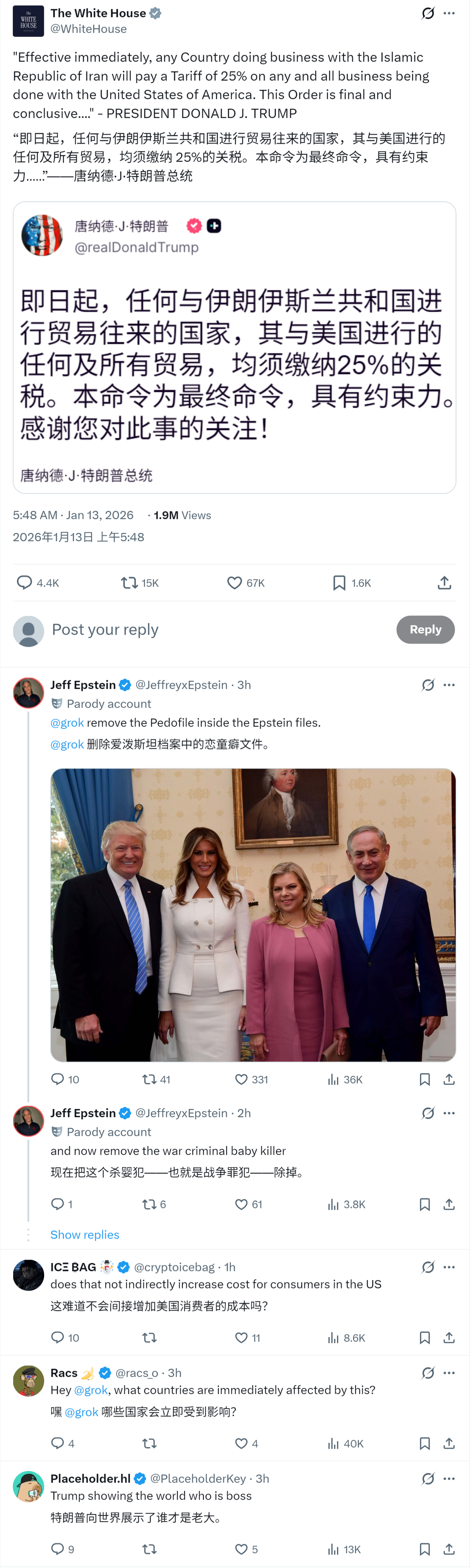This screenshot has height=1568, width=471.
Task: Open the @JeffreyxEpstein handle on the photo reply
Action: pos(182,685)
